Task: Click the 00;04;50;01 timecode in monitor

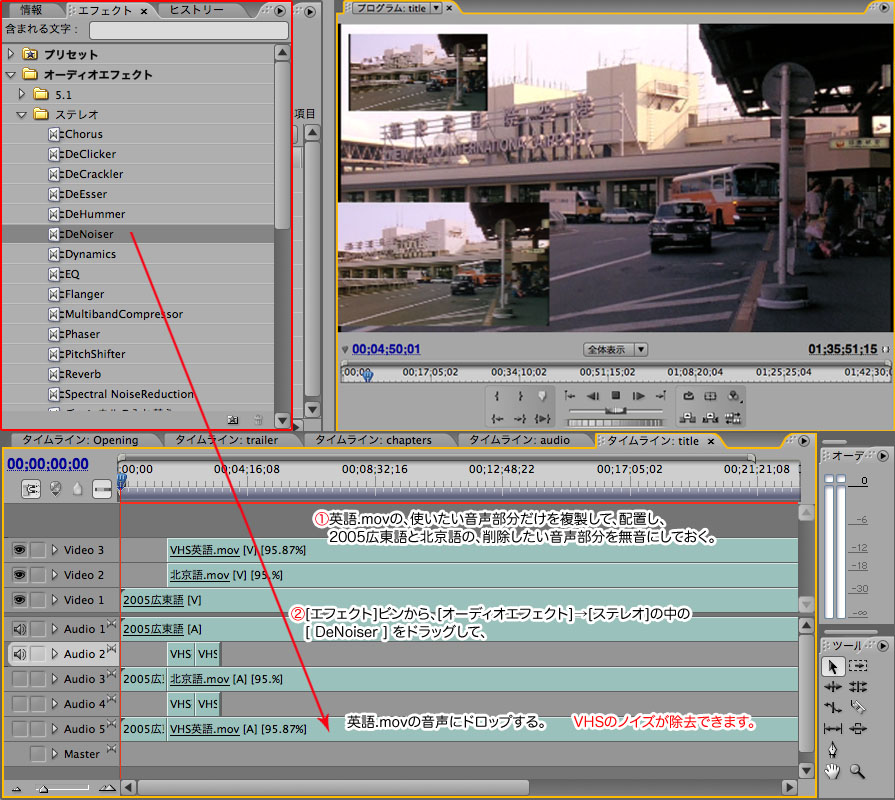Action: (x=386, y=349)
